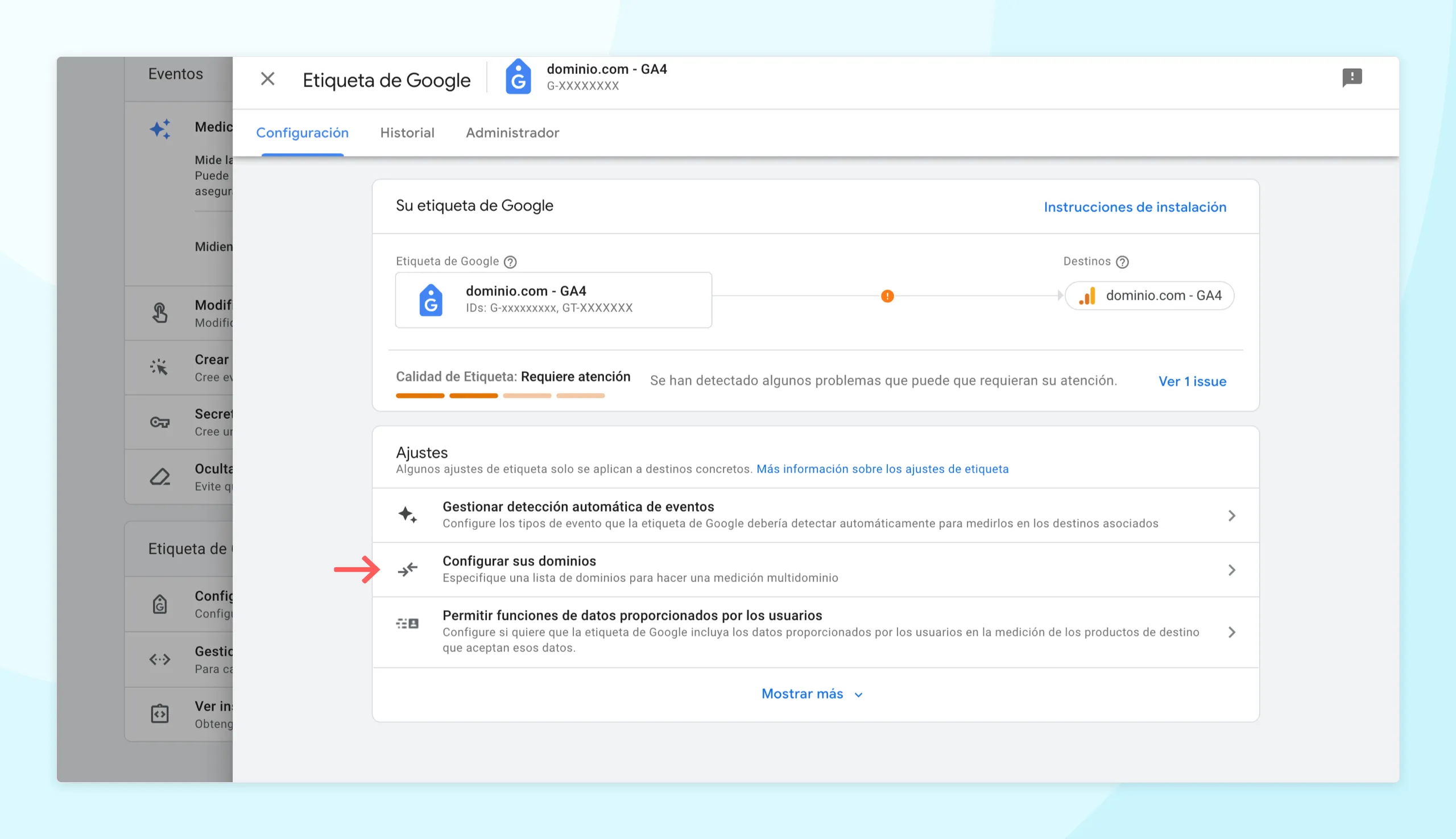Click the key icon beside Secret
The height and width of the screenshot is (839, 1456).
coord(160,422)
